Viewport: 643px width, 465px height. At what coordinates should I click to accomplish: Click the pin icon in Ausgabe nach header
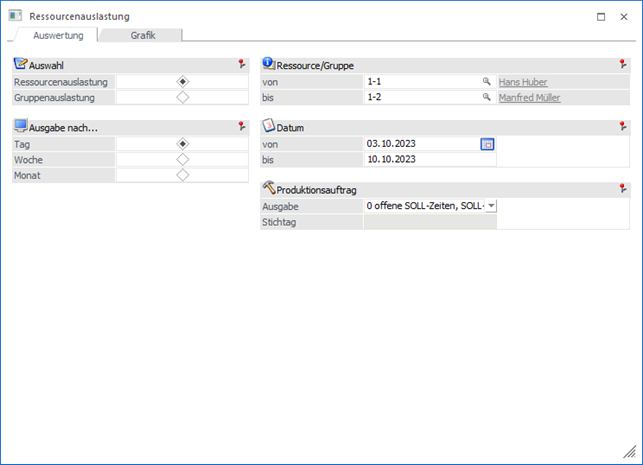(242, 127)
